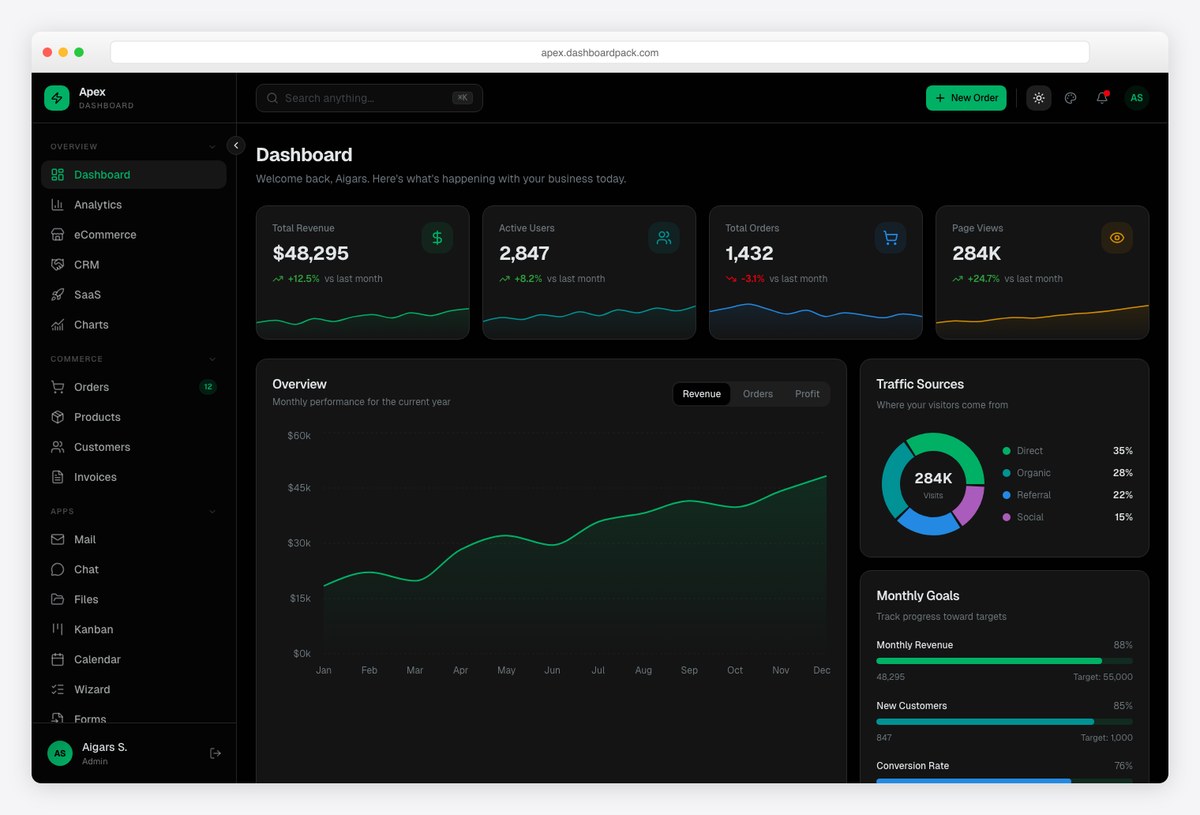Image resolution: width=1200 pixels, height=815 pixels.
Task: Click the eye icon on Page Views card
Action: [x=1117, y=237]
